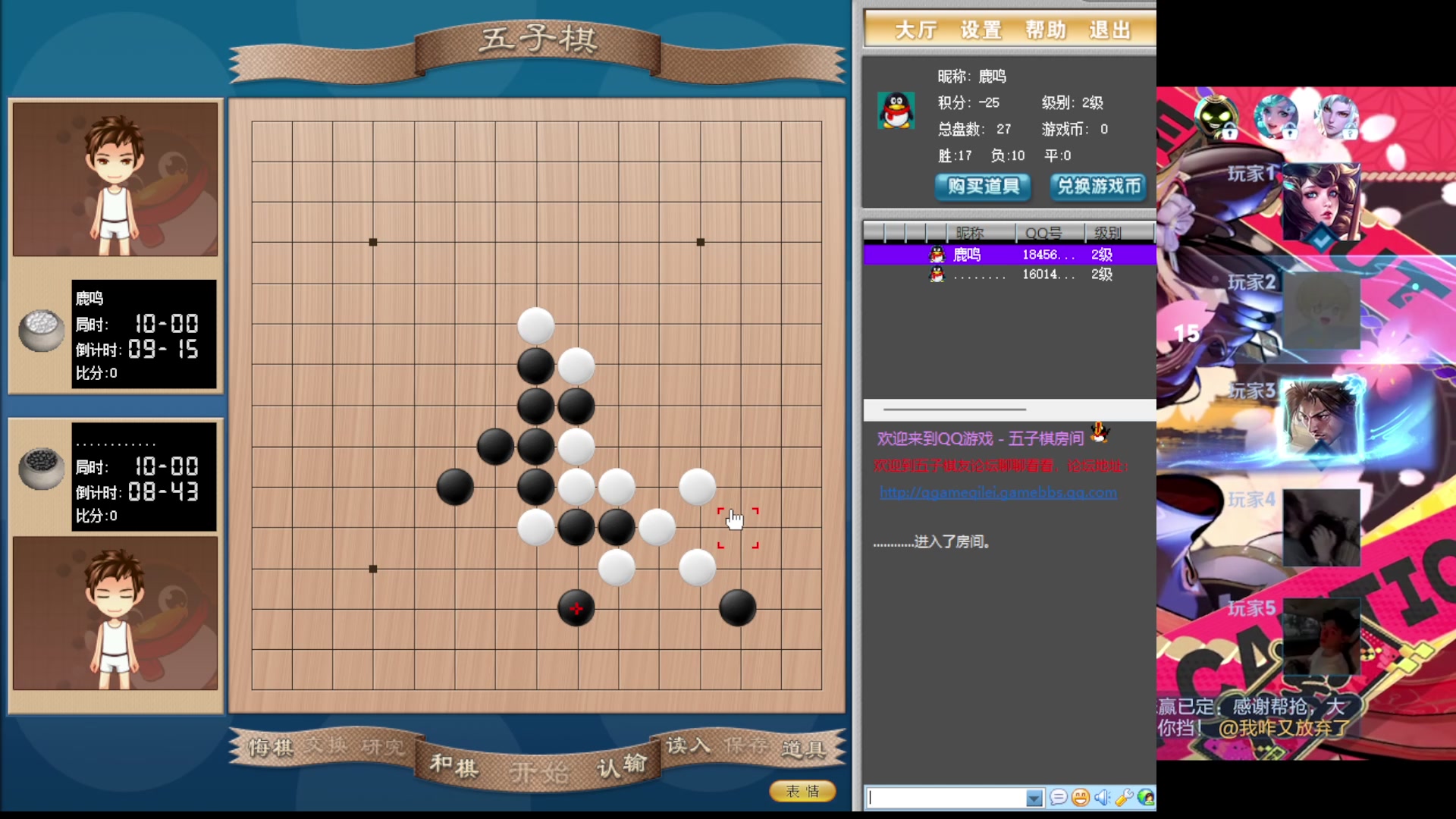The image size is (1456, 819).
Task: Click the top player's avatar portrait
Action: pos(115,179)
